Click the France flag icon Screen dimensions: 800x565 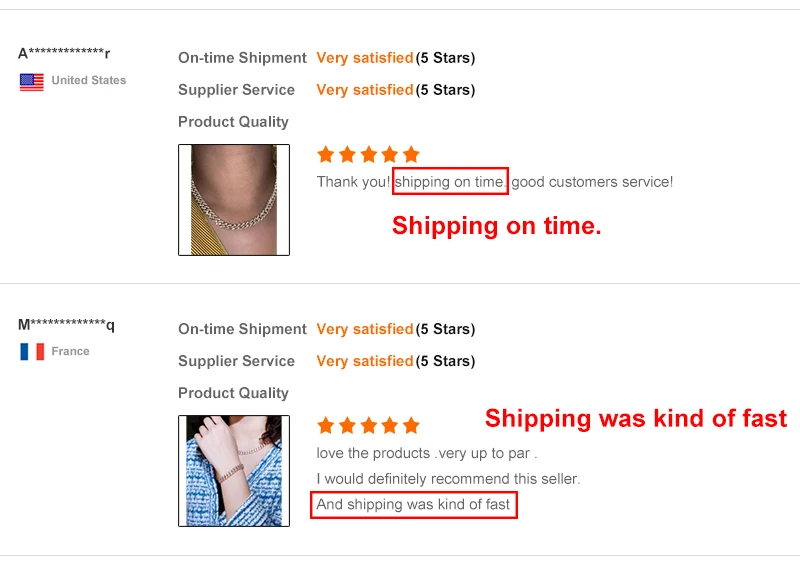pyautogui.click(x=32, y=352)
